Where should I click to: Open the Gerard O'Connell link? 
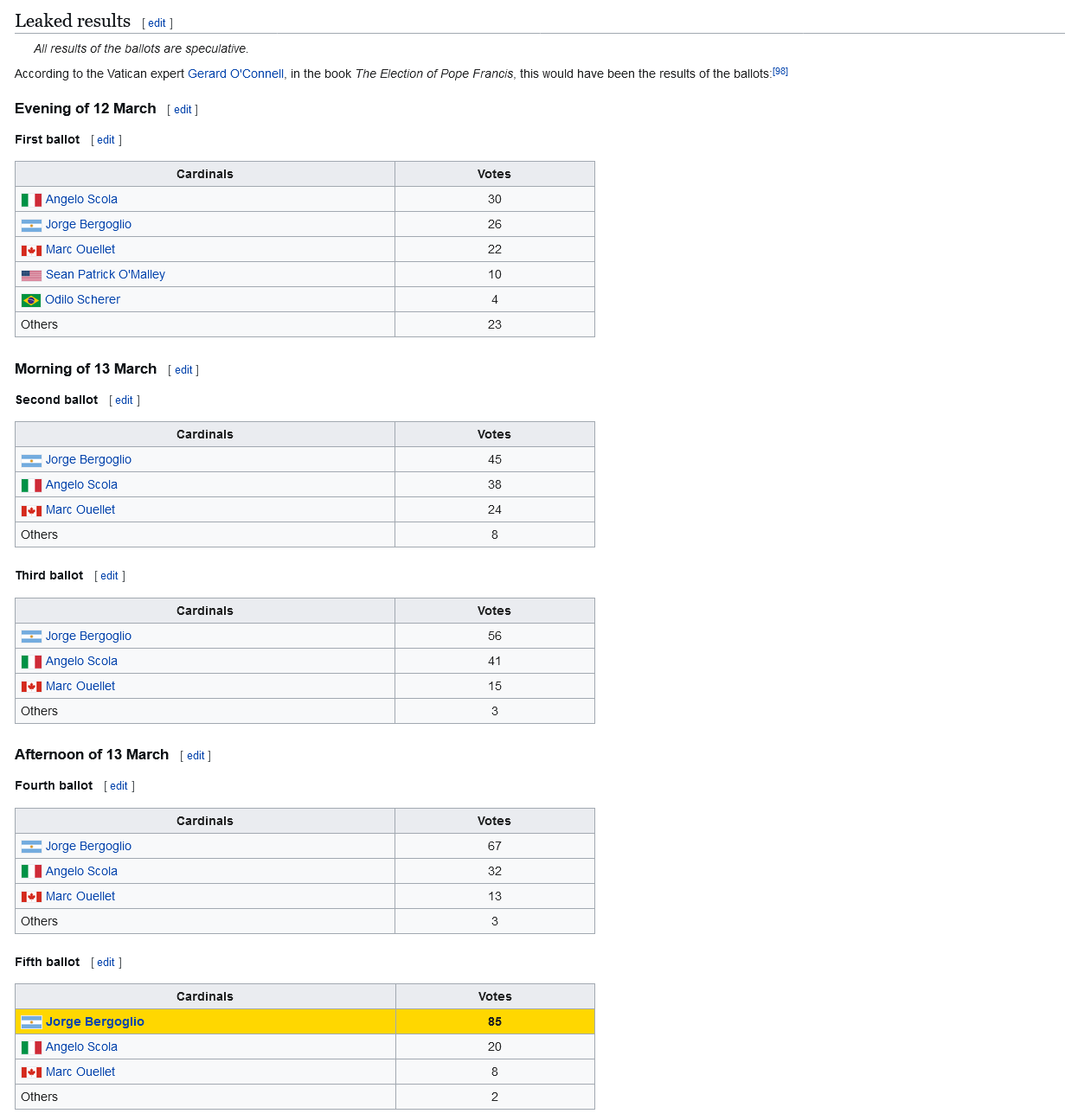(235, 74)
